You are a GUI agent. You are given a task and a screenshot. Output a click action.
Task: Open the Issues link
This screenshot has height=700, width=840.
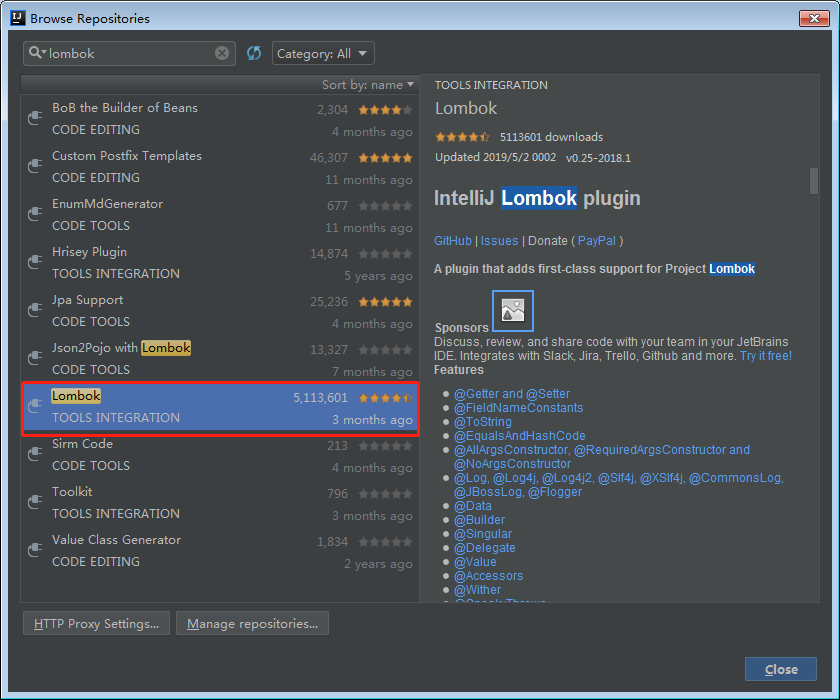pyautogui.click(x=499, y=241)
